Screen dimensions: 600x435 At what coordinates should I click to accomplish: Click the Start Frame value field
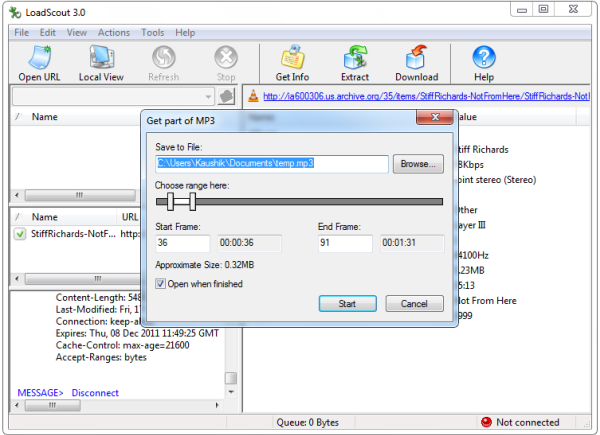(183, 243)
